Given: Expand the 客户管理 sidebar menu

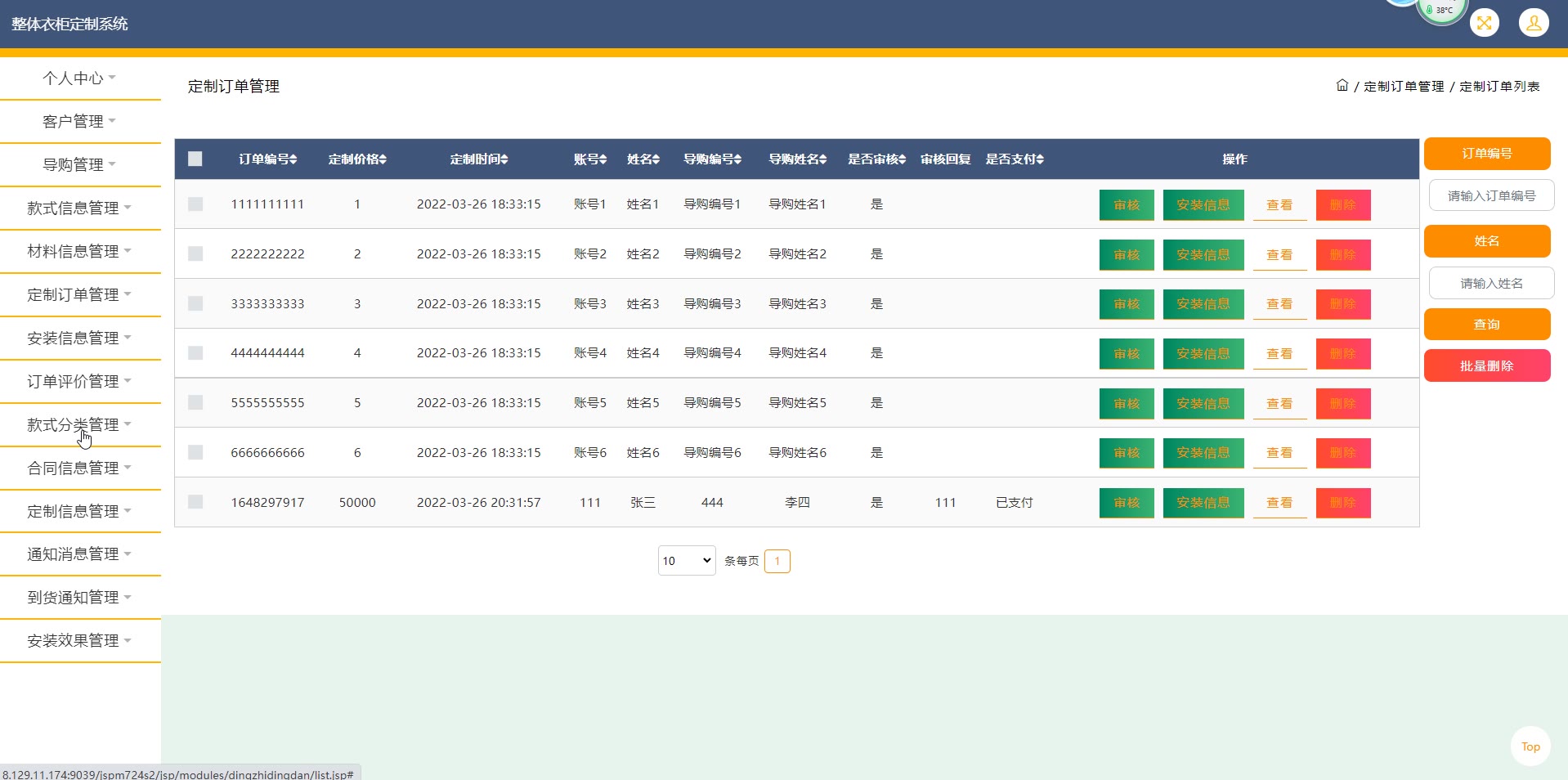Looking at the screenshot, I should coord(79,122).
